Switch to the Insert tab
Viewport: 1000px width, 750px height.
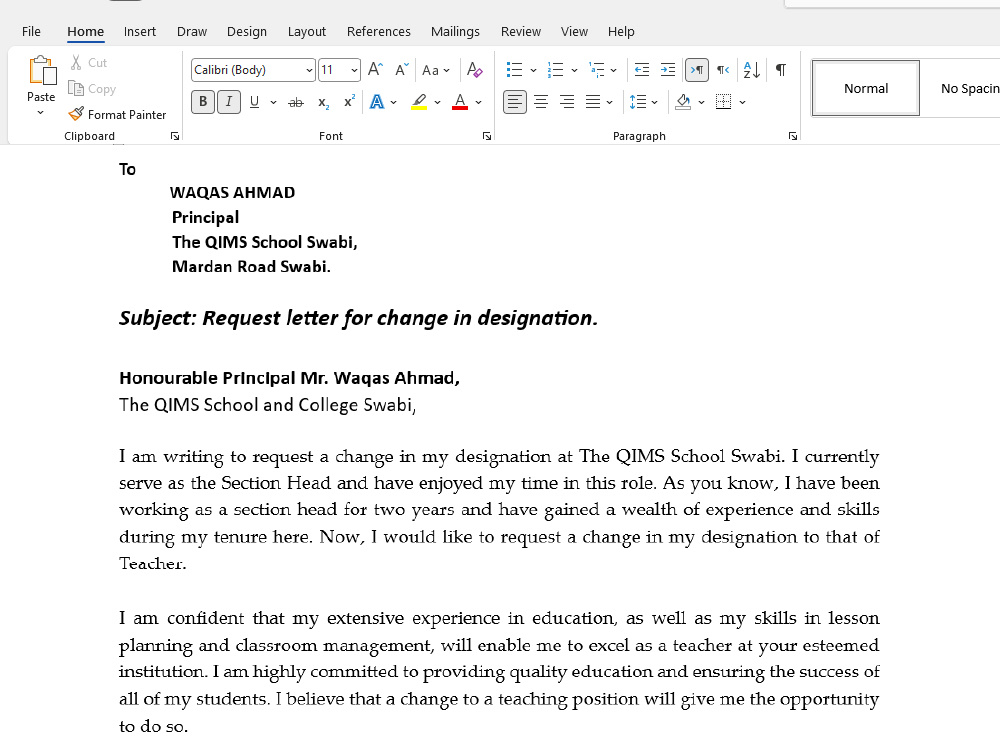pos(140,31)
